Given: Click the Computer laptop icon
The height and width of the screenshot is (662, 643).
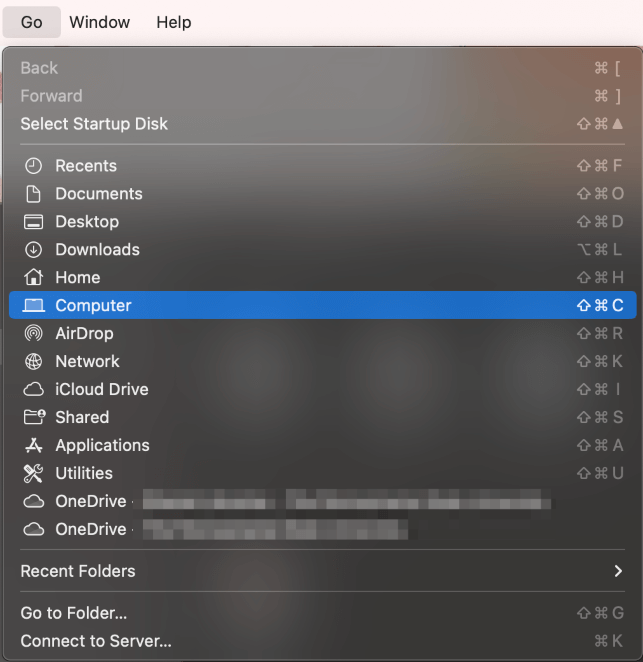Looking at the screenshot, I should [33, 305].
